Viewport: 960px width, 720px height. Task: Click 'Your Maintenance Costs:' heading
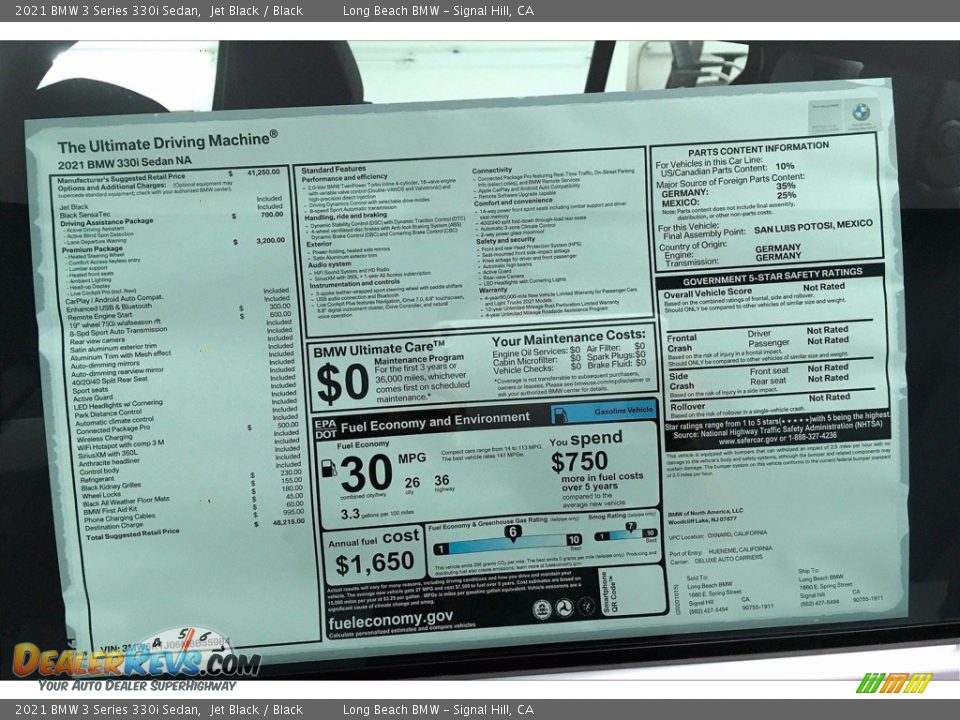(568, 339)
